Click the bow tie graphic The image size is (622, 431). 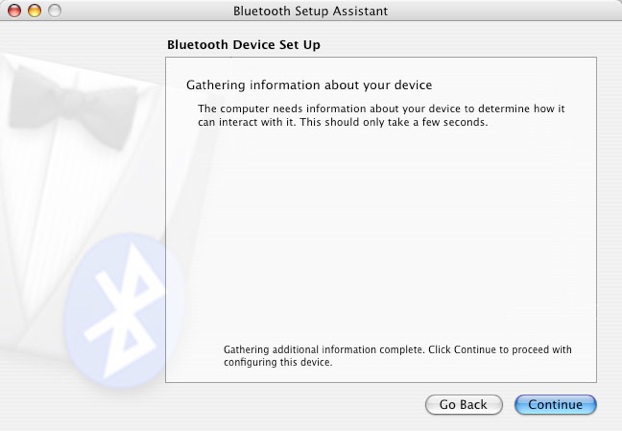[x=73, y=107]
